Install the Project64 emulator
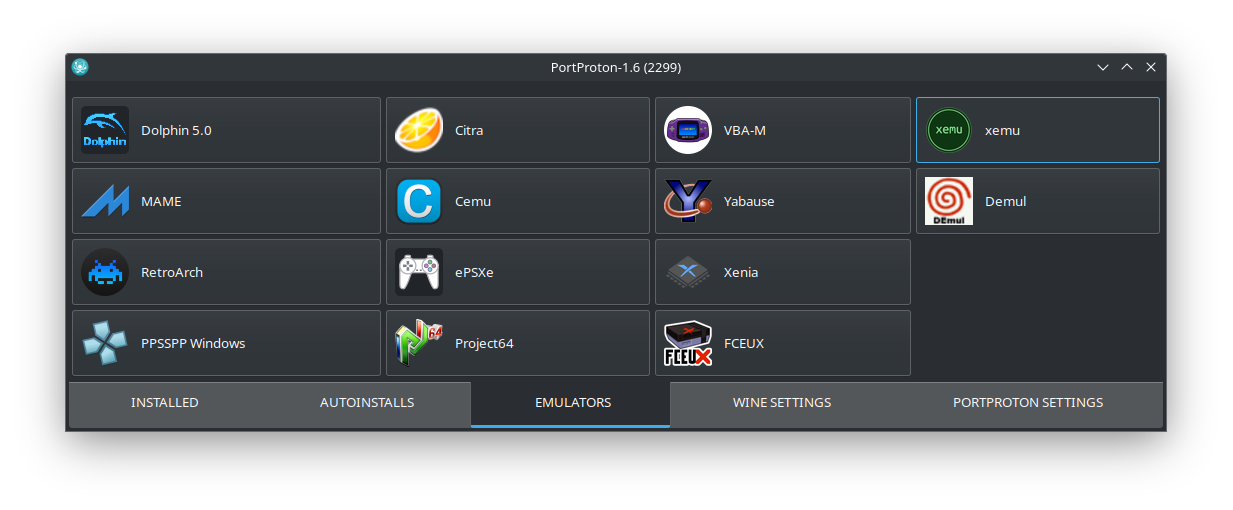Screen dimensions: 1233x510 518,343
